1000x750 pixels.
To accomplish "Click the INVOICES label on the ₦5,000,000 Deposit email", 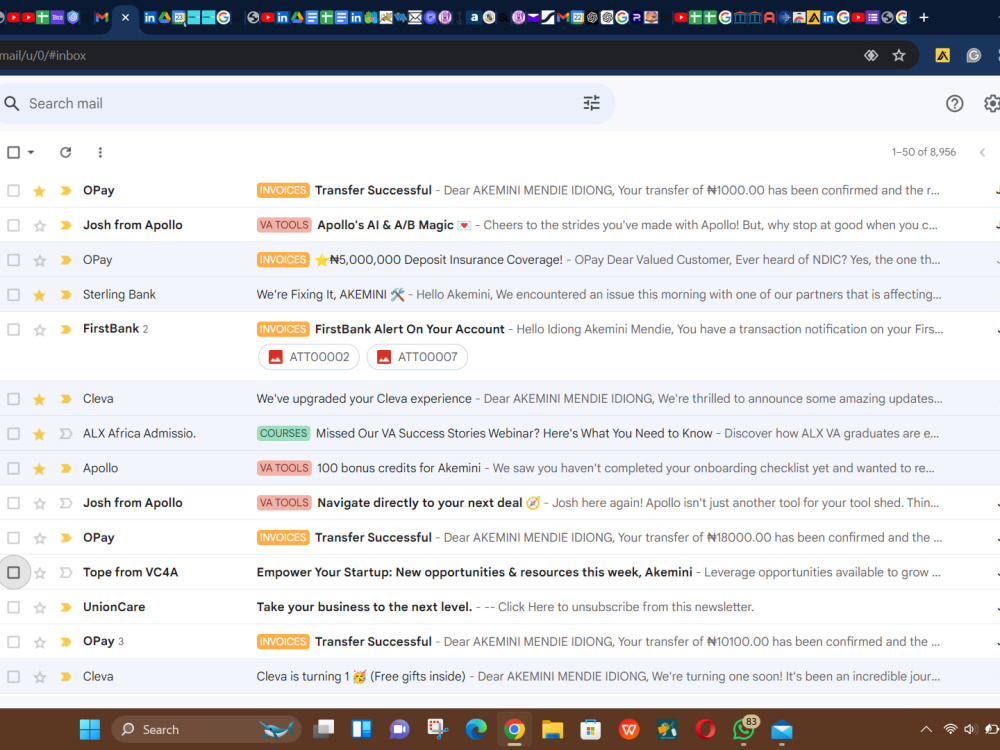I will click(283, 260).
